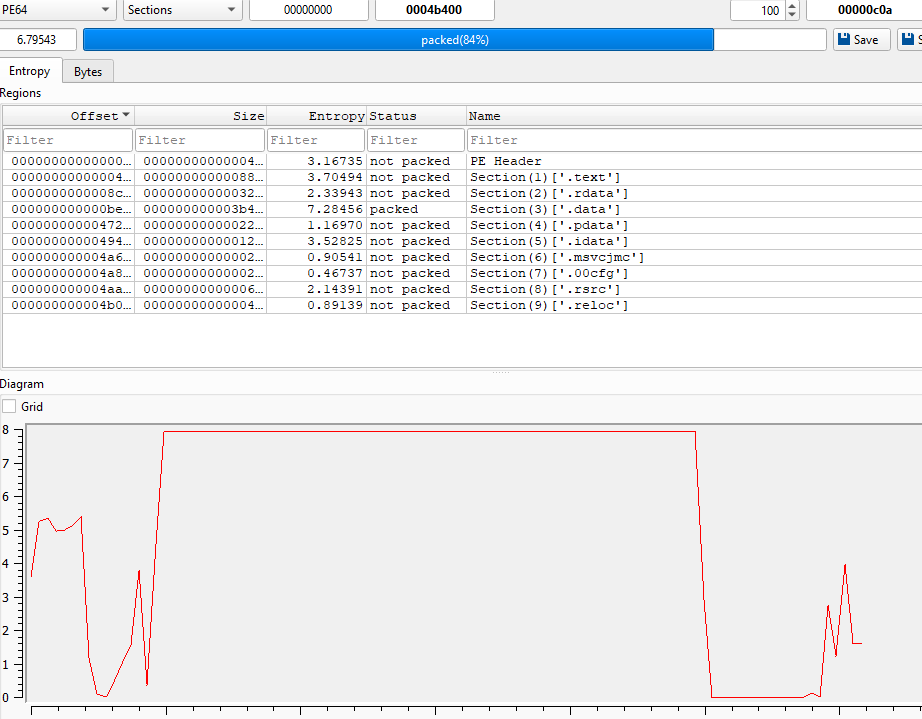This screenshot has height=719, width=922.
Task: Select the Section(8)['.rsrc'] row
Action: (x=462, y=289)
